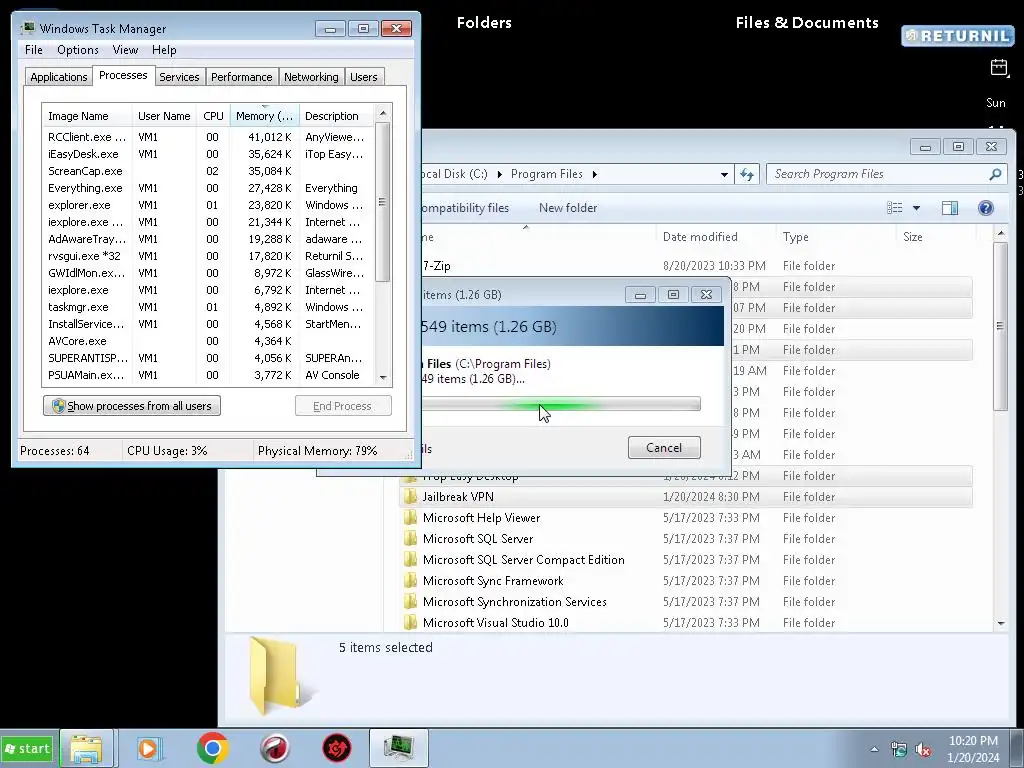The image size is (1024, 768).
Task: Click the Start button
Action: 27,748
